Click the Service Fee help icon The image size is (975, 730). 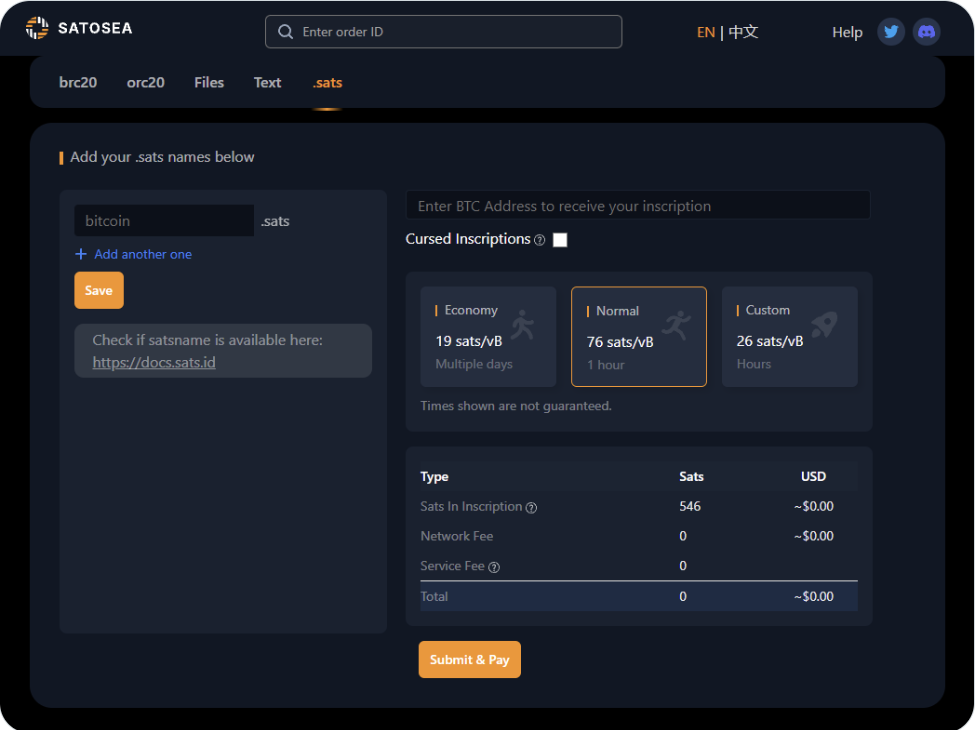coord(494,567)
